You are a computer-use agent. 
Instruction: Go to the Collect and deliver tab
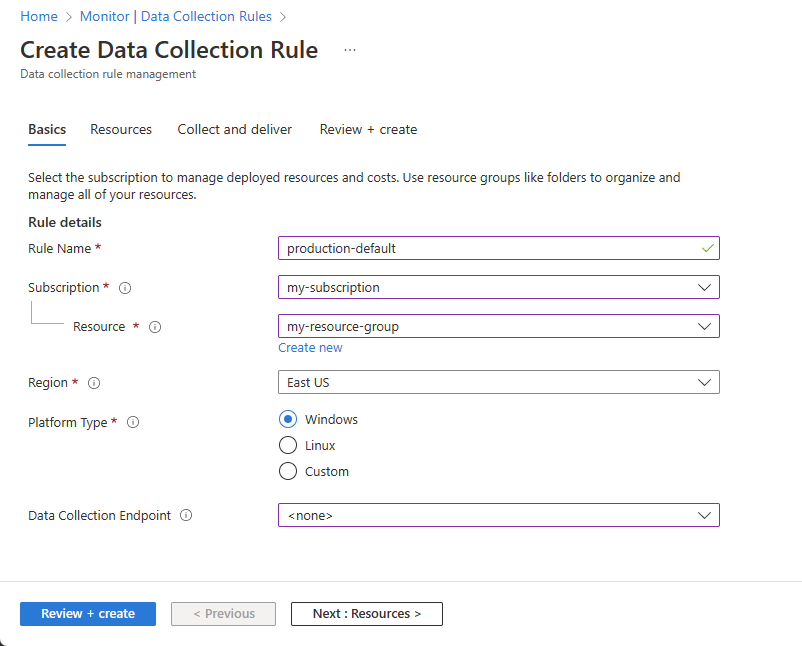pyautogui.click(x=235, y=130)
